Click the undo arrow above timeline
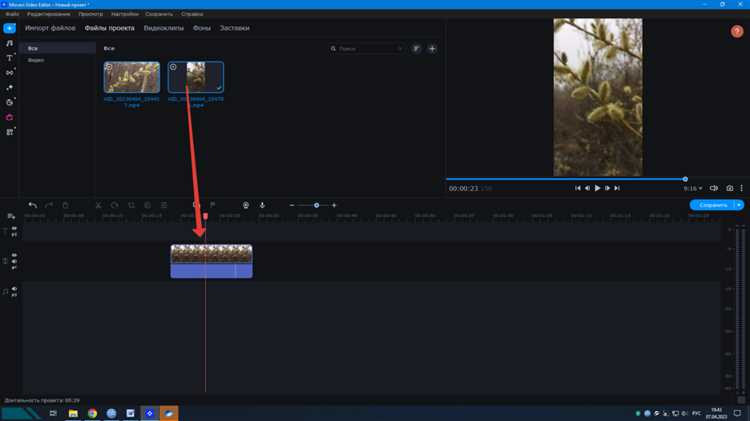The width and height of the screenshot is (750, 421). (x=33, y=205)
